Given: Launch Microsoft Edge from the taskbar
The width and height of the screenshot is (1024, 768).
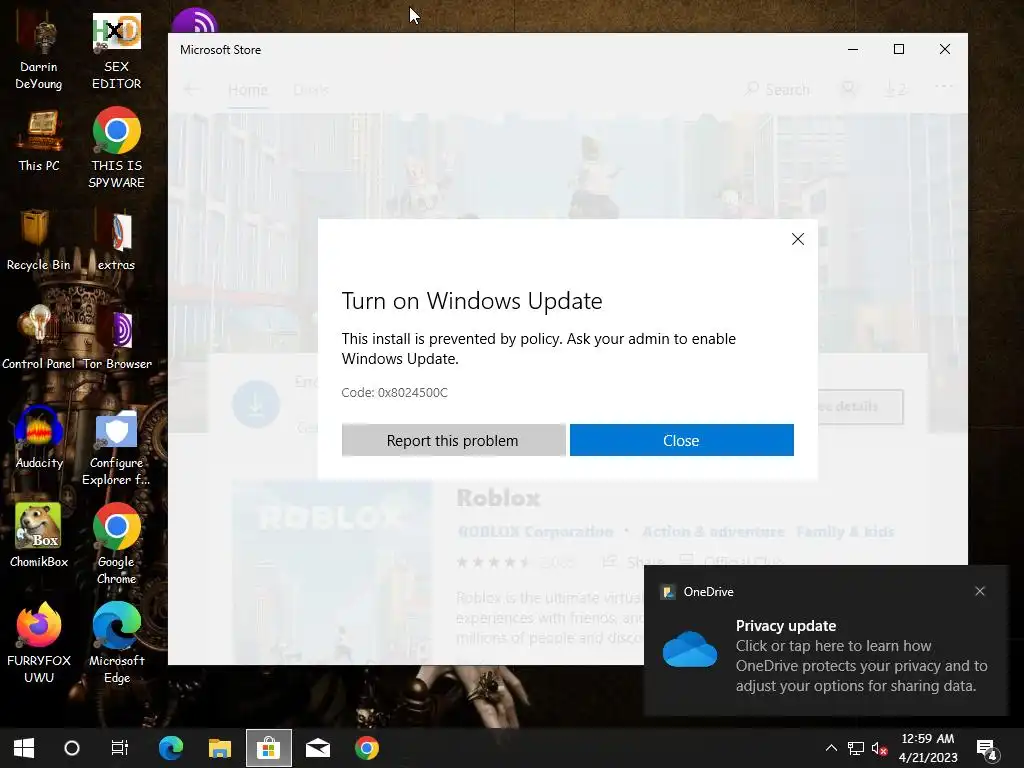Looking at the screenshot, I should [x=171, y=748].
